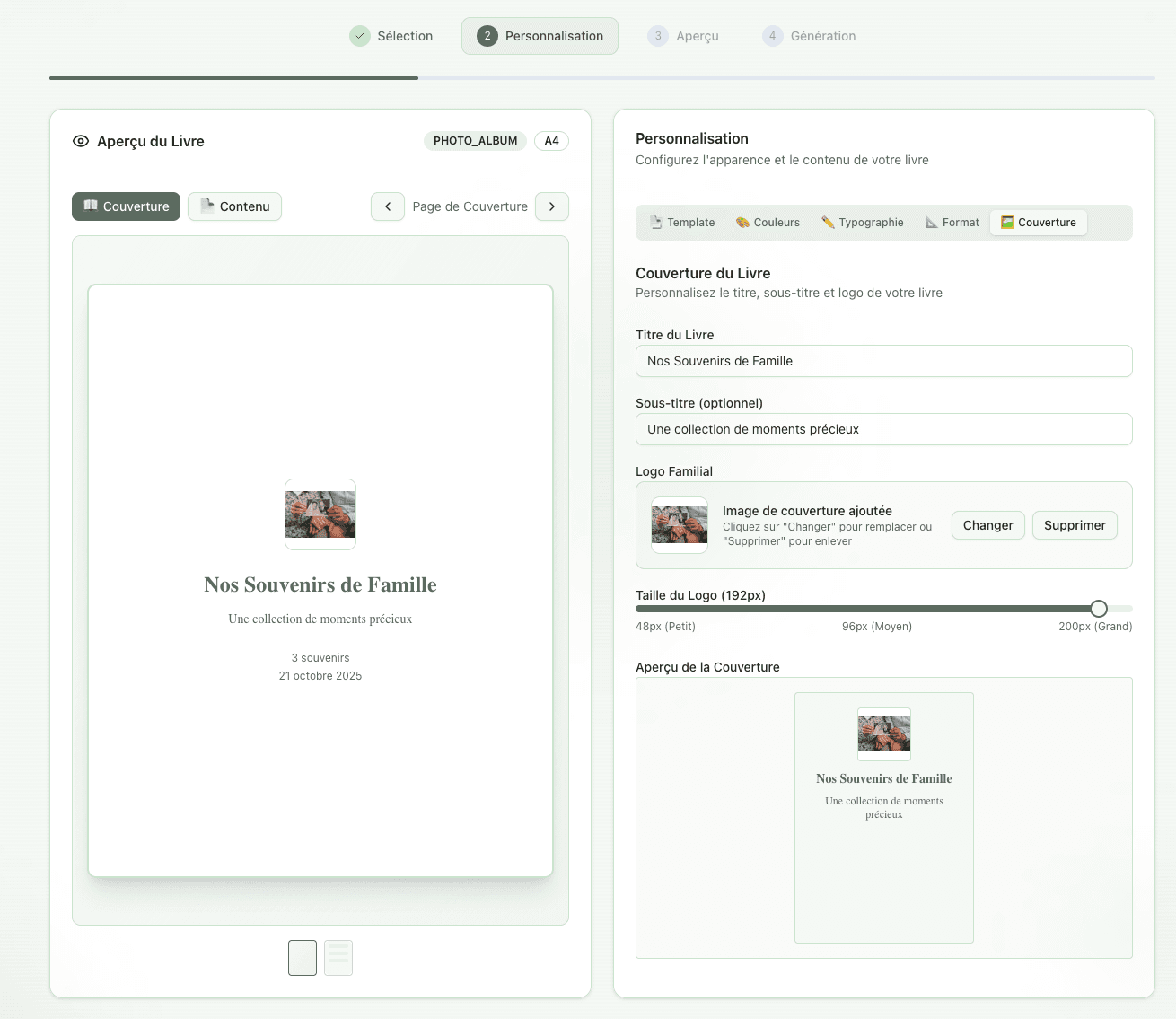Click the Titre du Livre input field

coord(883,361)
